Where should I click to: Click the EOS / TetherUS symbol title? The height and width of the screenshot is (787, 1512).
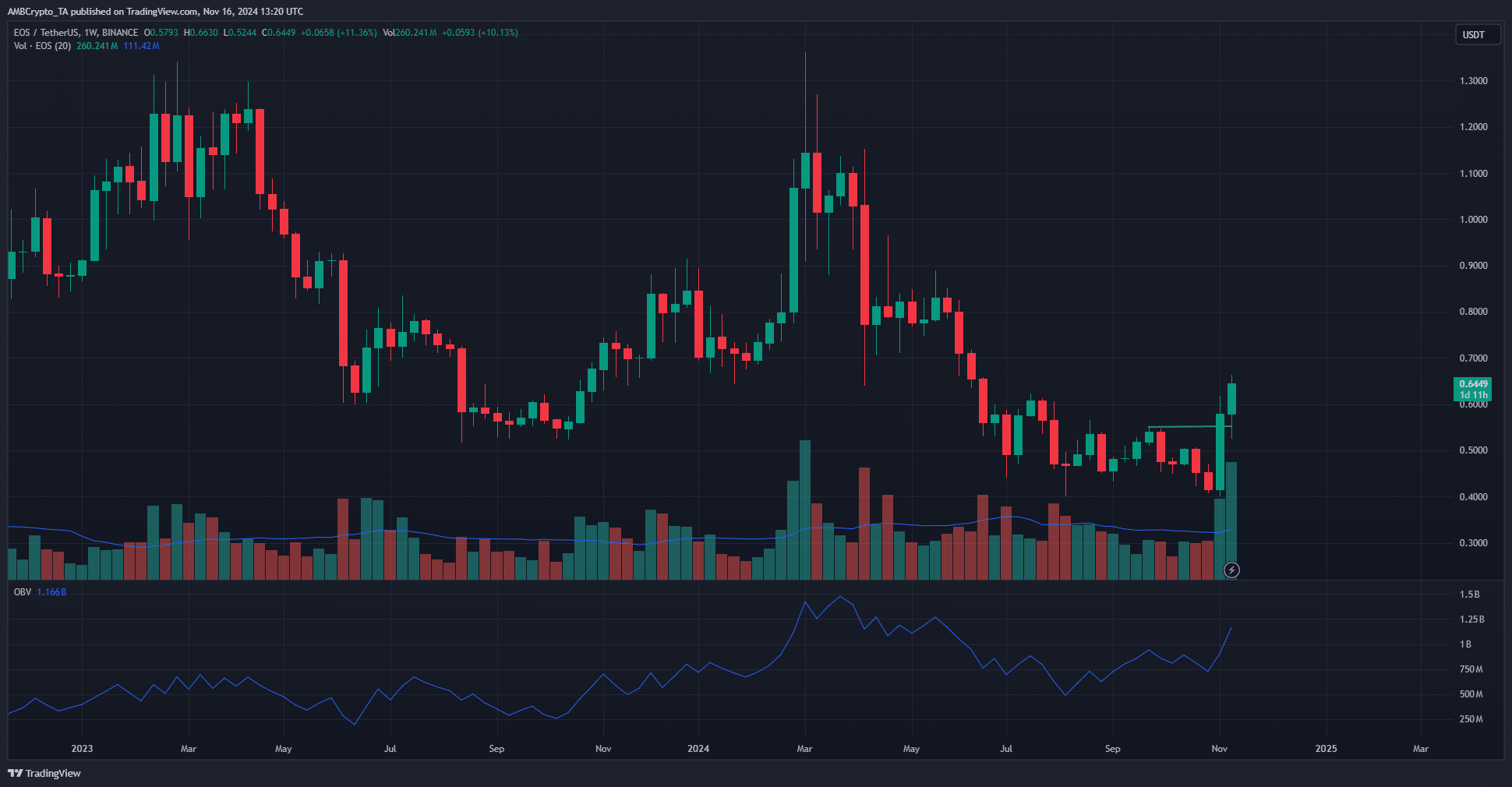click(46, 33)
